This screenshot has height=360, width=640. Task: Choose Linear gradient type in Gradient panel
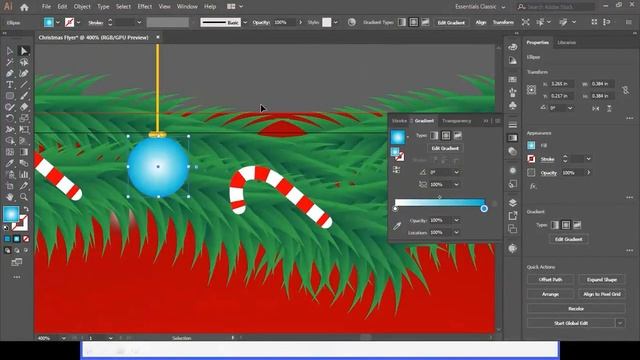click(x=434, y=136)
